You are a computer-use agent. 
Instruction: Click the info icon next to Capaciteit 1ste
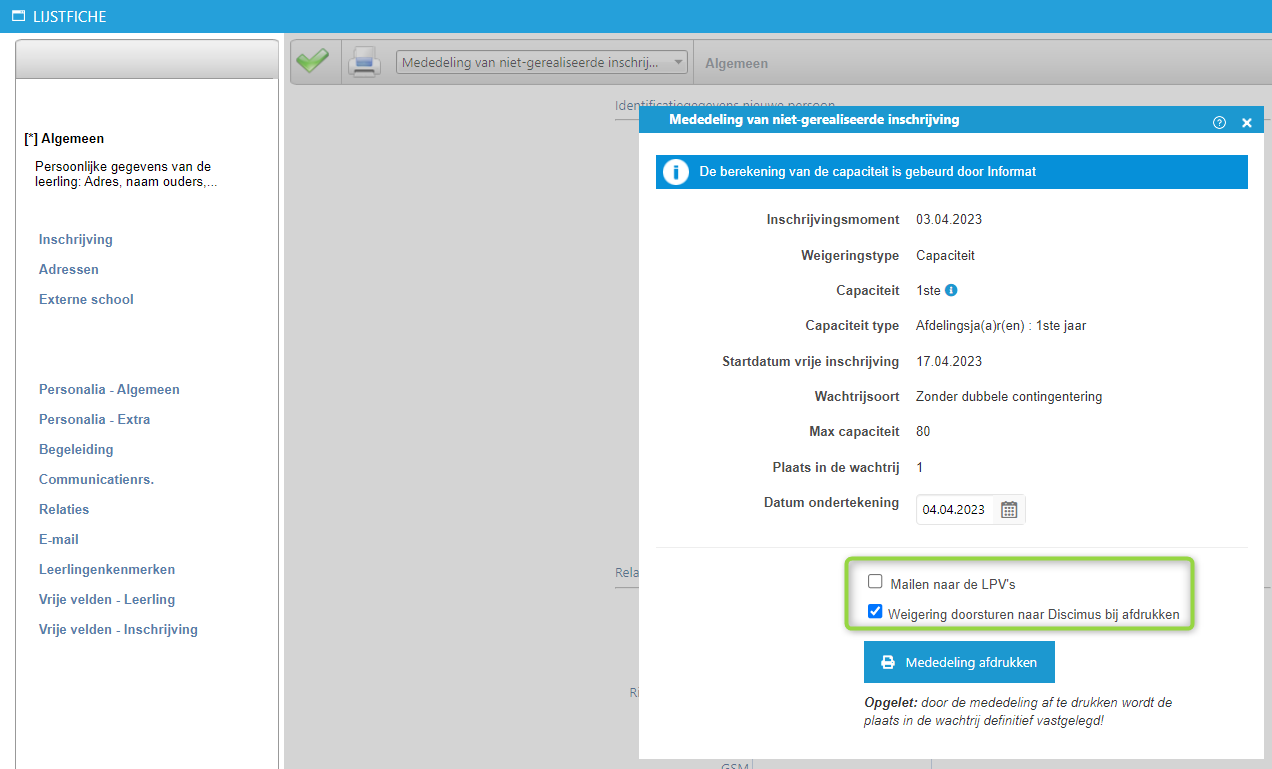click(951, 290)
